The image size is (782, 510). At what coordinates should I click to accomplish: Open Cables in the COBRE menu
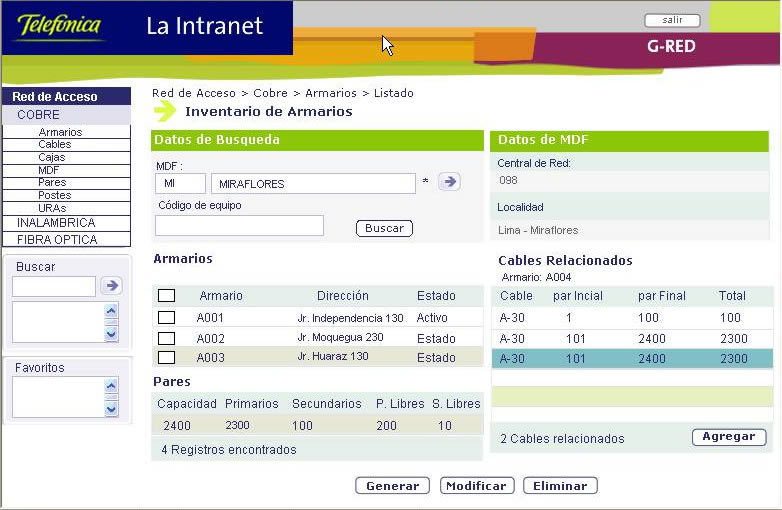click(x=55, y=145)
